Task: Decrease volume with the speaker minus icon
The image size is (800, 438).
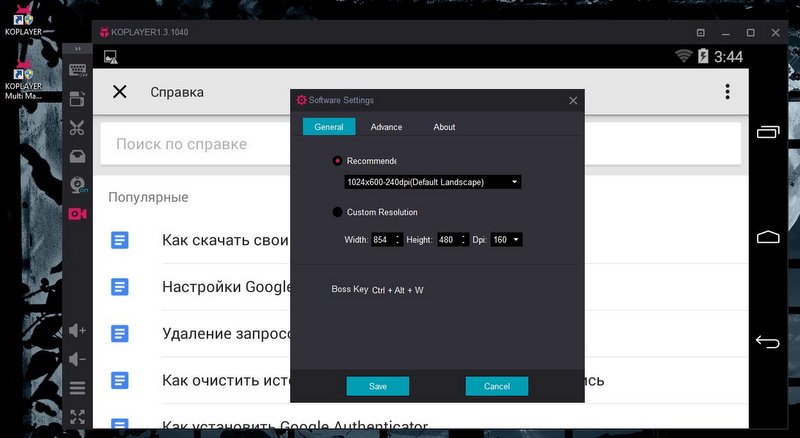Action: (78, 359)
